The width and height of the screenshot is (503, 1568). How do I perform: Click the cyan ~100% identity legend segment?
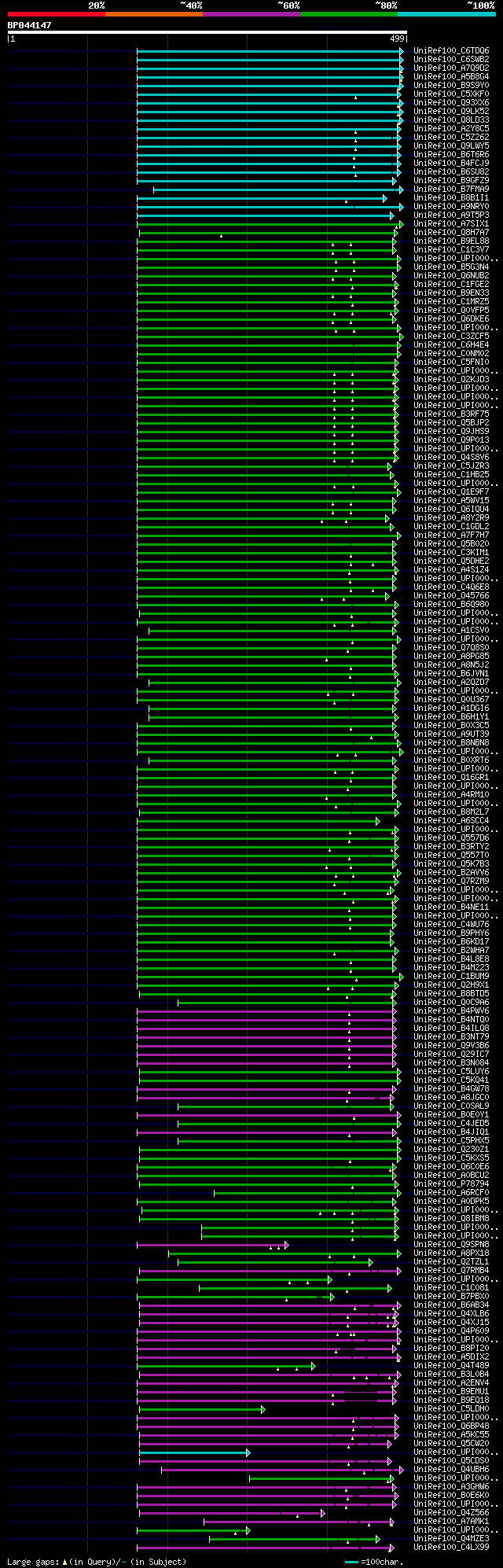446,14
